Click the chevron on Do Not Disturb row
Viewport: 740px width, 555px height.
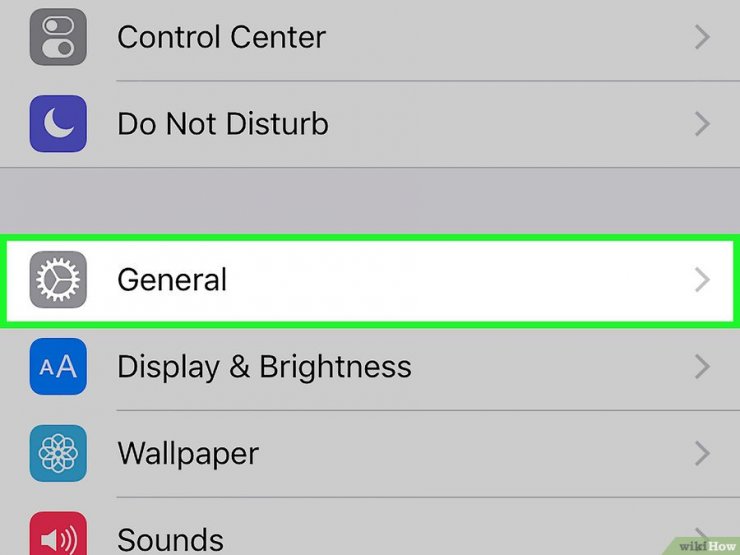pyautogui.click(x=702, y=124)
